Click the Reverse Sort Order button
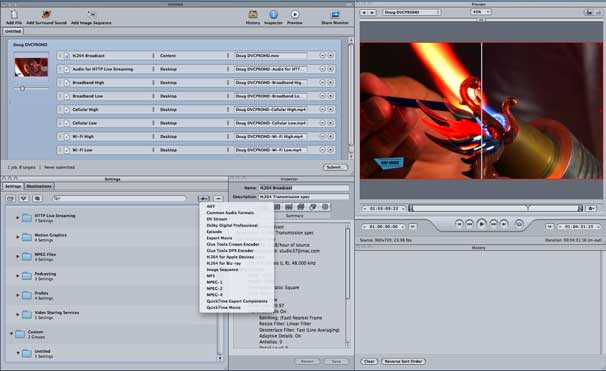The height and width of the screenshot is (371, 606). [x=403, y=361]
